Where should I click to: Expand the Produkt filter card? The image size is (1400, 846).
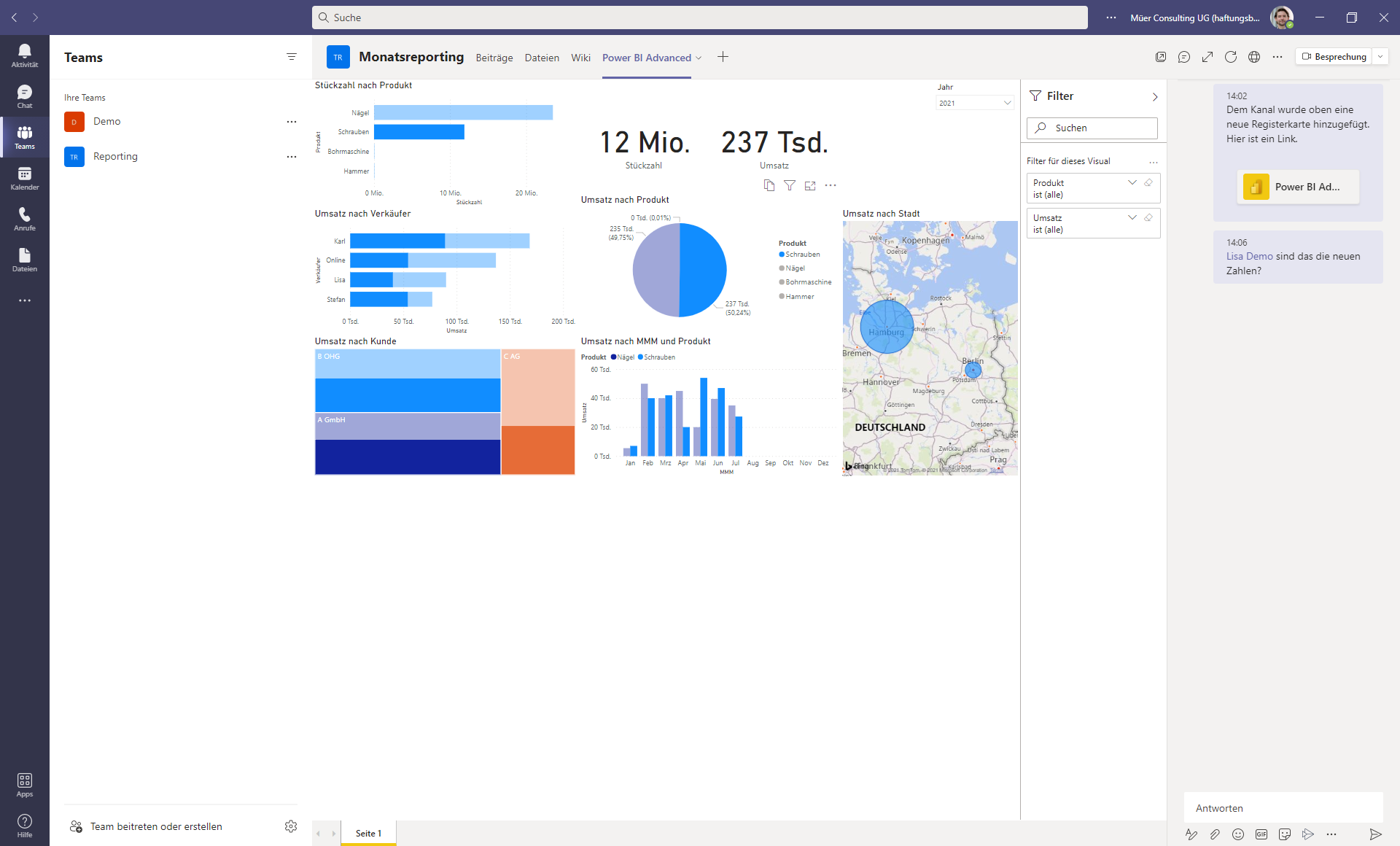coord(1132,182)
